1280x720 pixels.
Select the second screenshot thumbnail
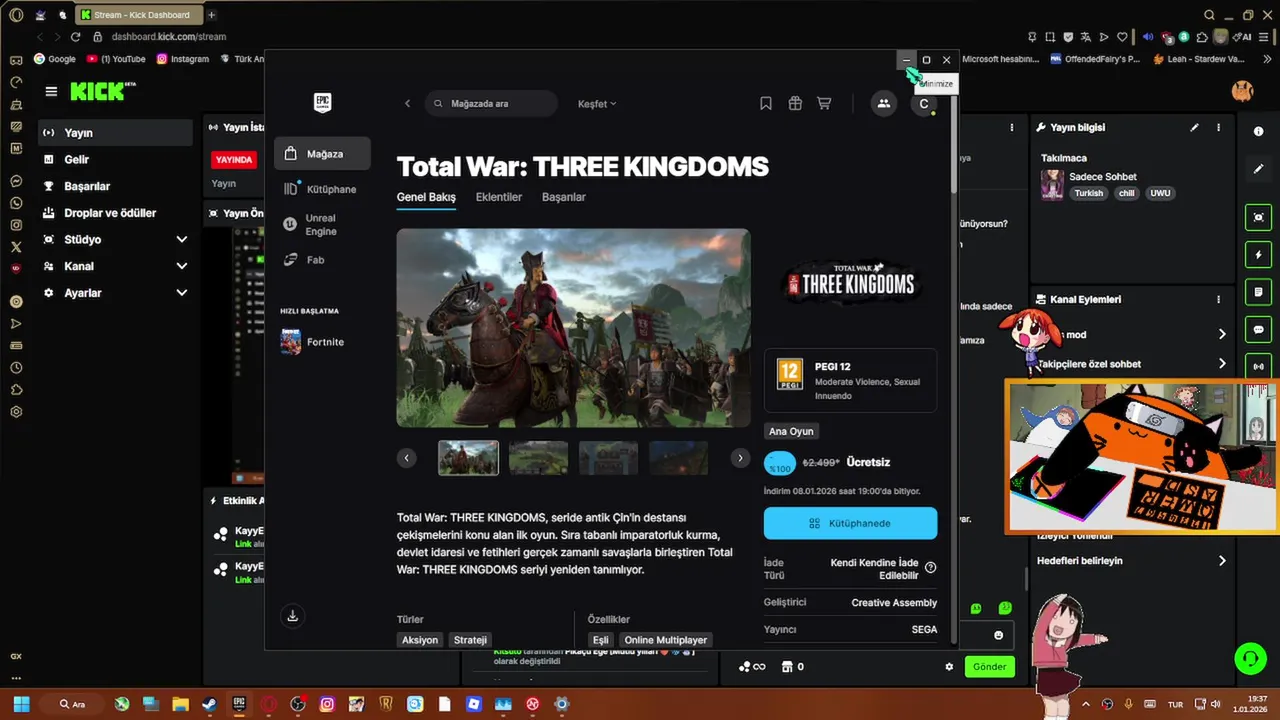pyautogui.click(x=538, y=458)
